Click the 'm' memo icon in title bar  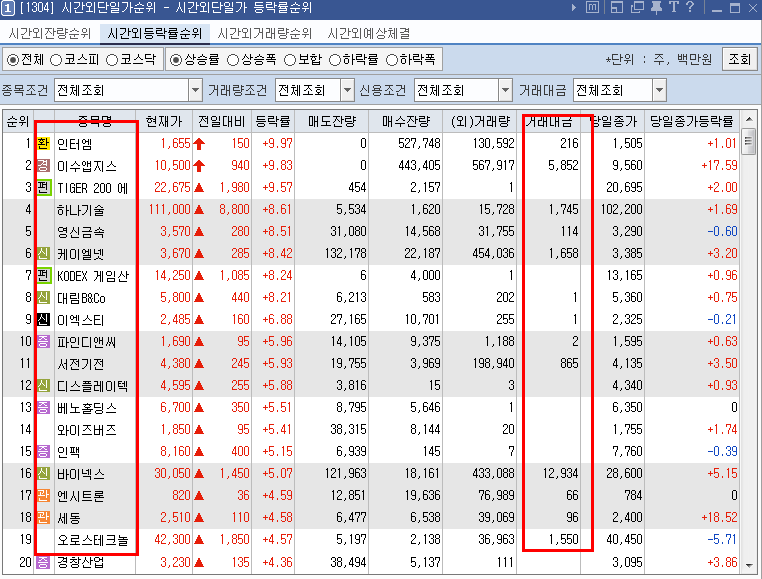592,7
